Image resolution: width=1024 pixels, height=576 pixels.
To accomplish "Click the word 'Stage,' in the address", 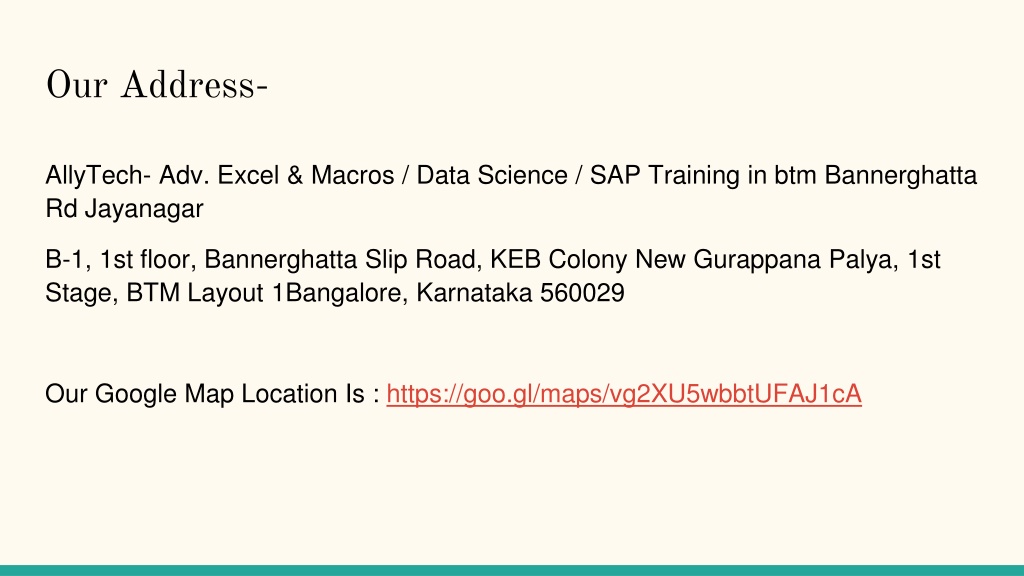I will click(82, 293).
